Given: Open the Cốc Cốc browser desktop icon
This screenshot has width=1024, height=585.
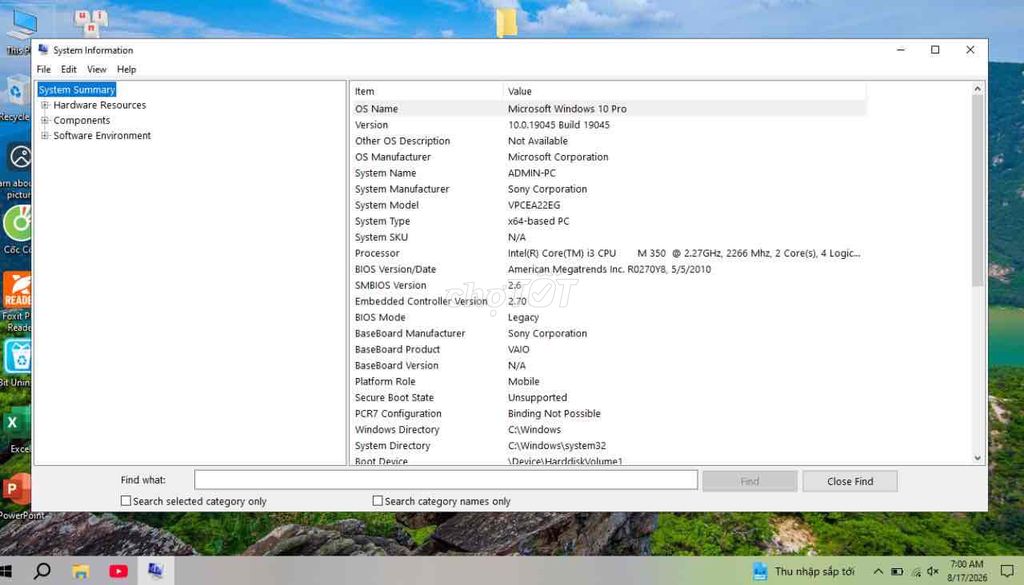Looking at the screenshot, I should [16, 229].
